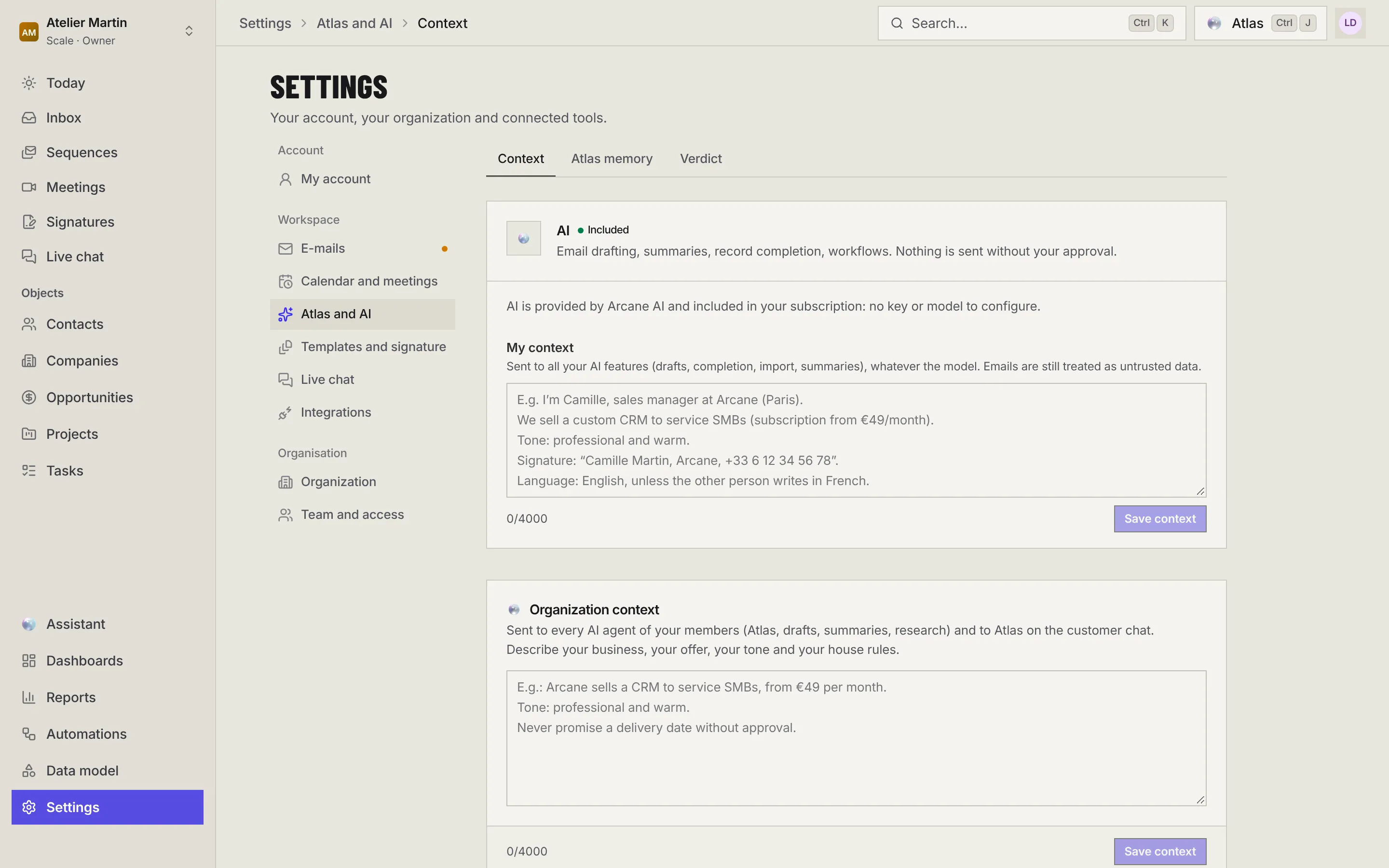
Task: Open Templates and signature settings
Action: click(x=362, y=347)
